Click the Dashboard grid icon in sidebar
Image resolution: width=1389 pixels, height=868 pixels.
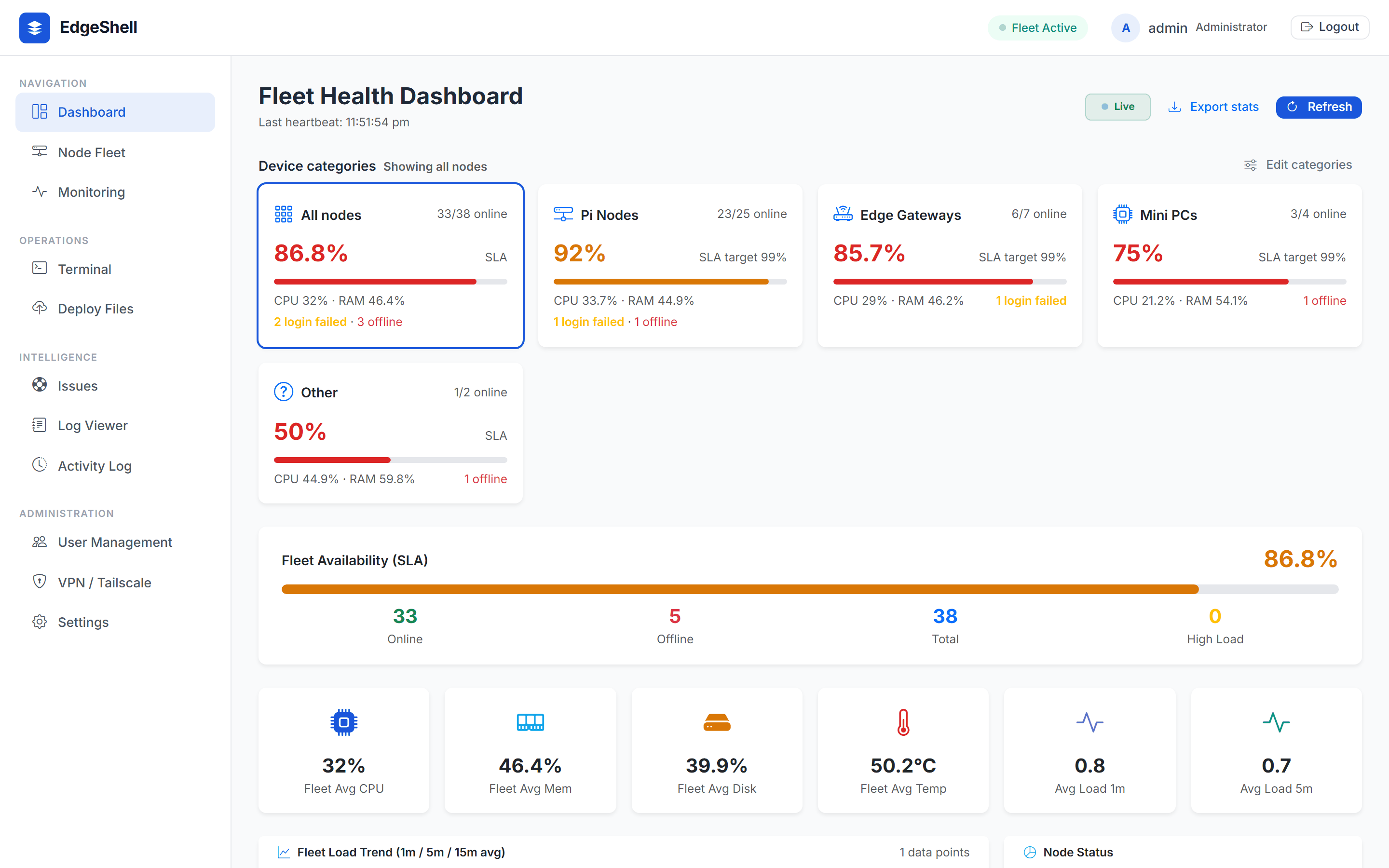40,112
